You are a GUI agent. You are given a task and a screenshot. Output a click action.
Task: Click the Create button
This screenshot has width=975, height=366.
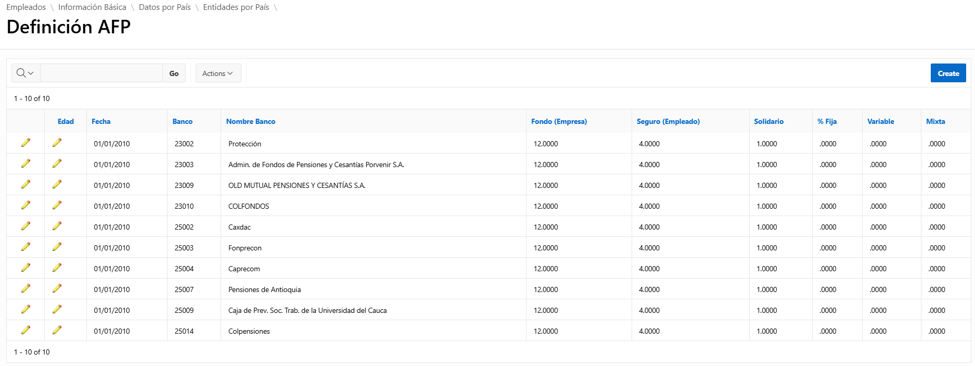tap(948, 73)
